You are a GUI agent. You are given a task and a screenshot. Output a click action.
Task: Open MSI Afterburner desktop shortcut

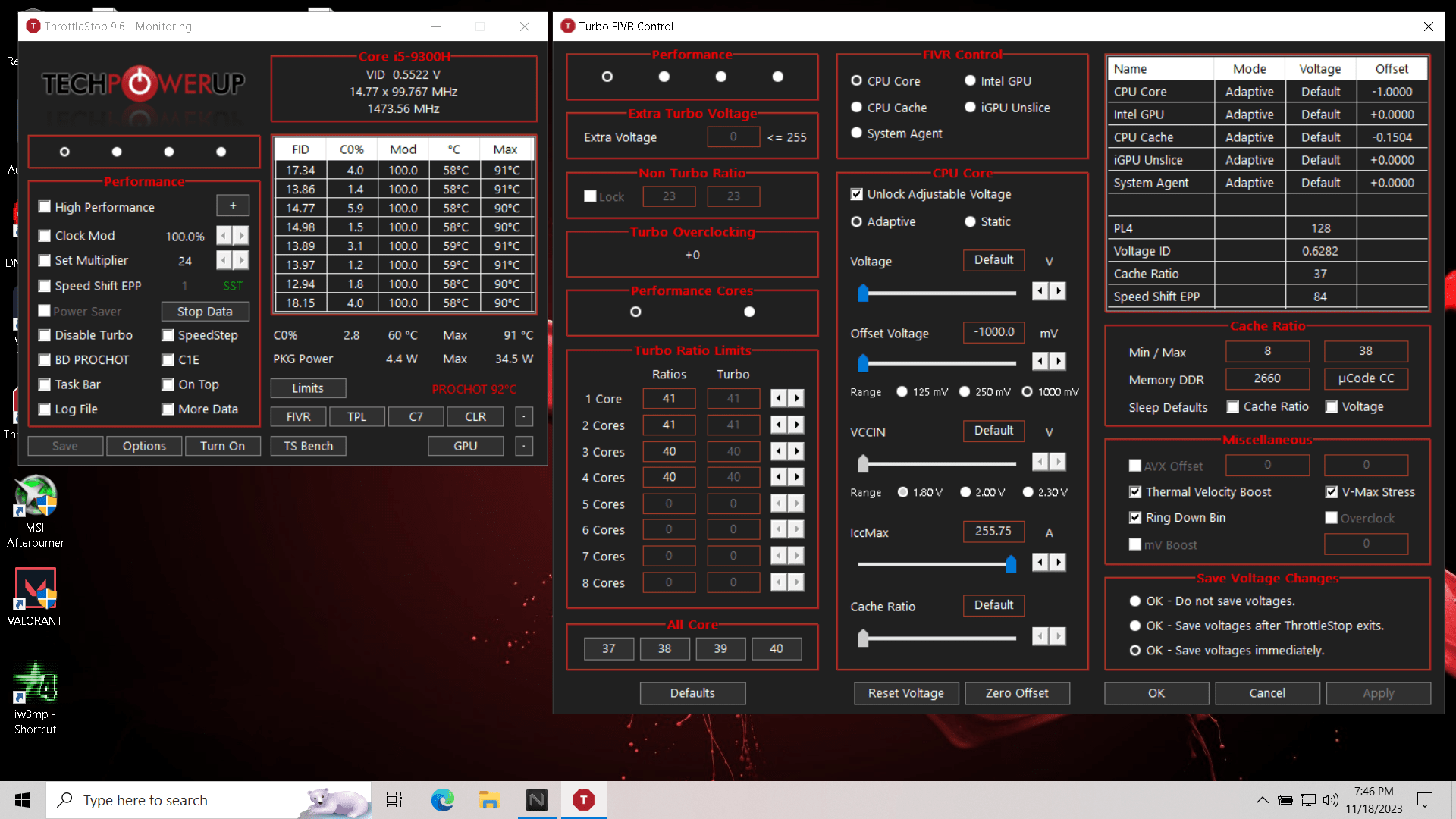[x=35, y=510]
